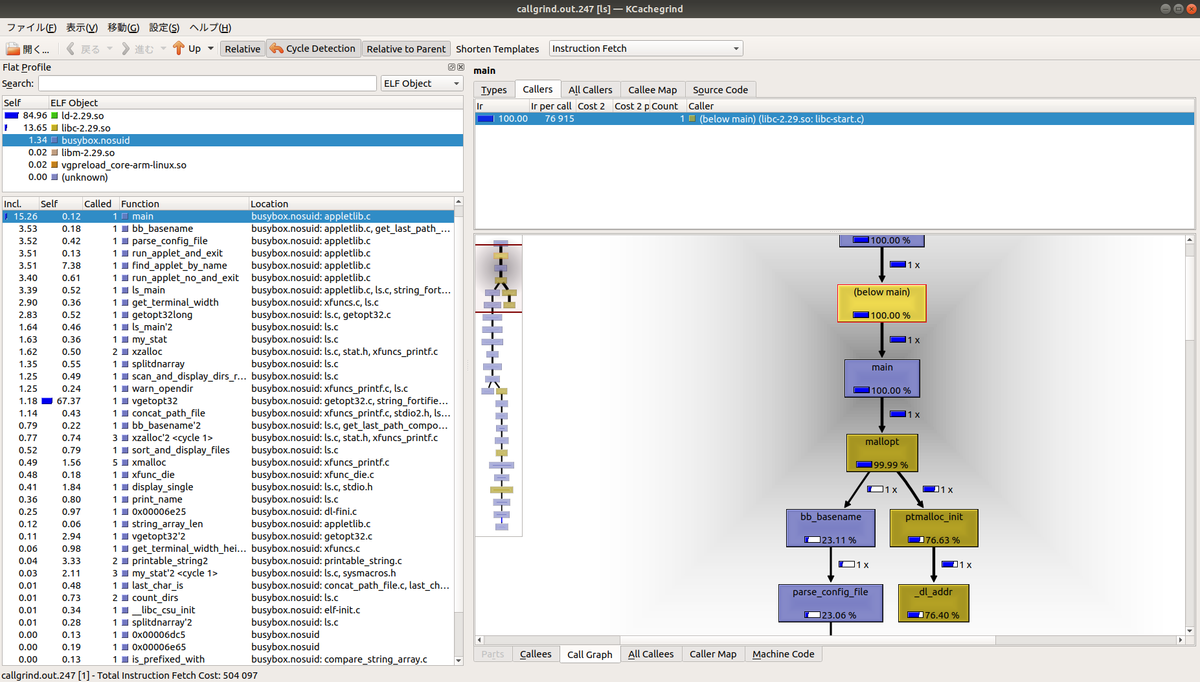Open the Up button dropdown arrow
This screenshot has width=1200, height=682.
(211, 48)
